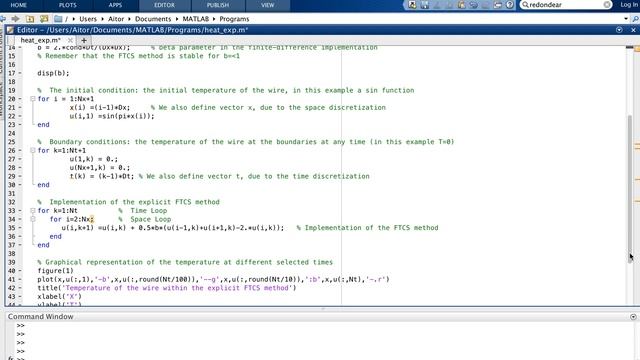Click the root folder icon in address bar

pyautogui.click(x=58, y=19)
